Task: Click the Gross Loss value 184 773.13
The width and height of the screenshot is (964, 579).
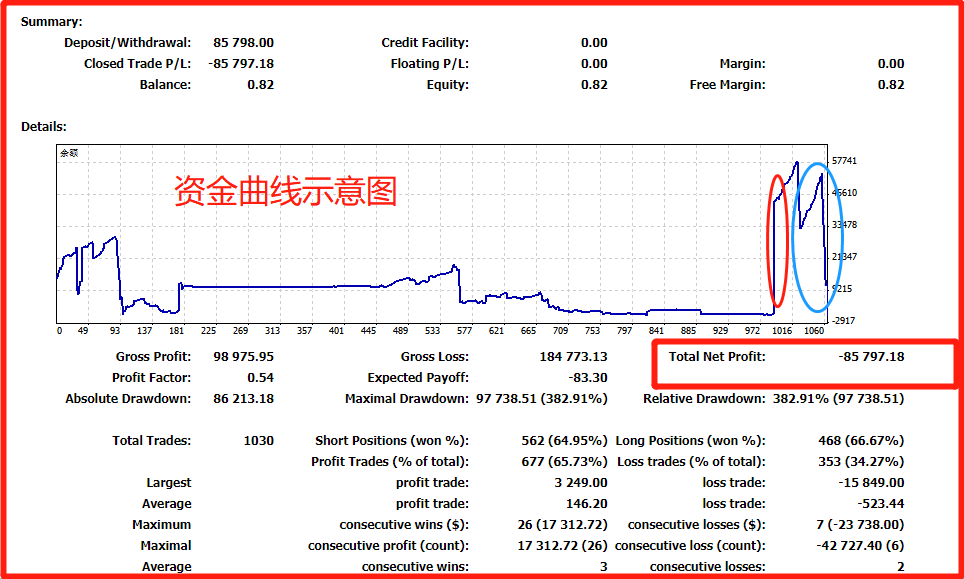Action: pos(574,356)
